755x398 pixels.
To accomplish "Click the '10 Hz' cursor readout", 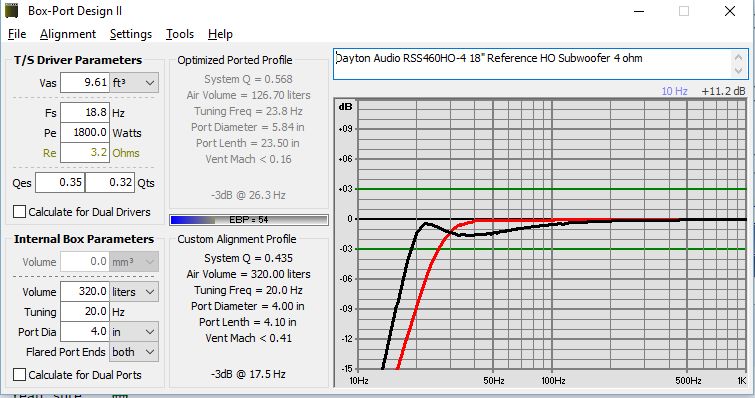I will click(674, 91).
